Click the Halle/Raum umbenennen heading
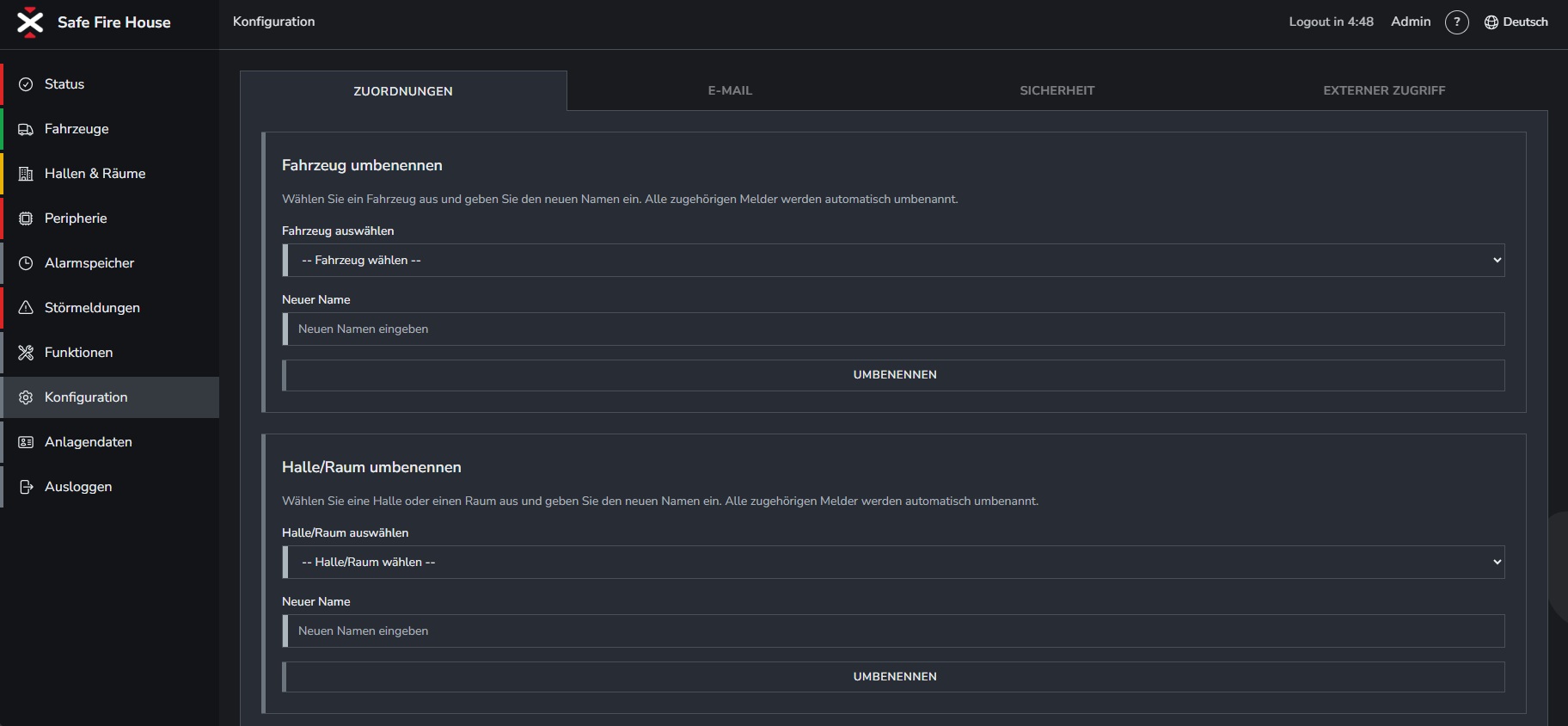1568x726 pixels. [x=371, y=467]
